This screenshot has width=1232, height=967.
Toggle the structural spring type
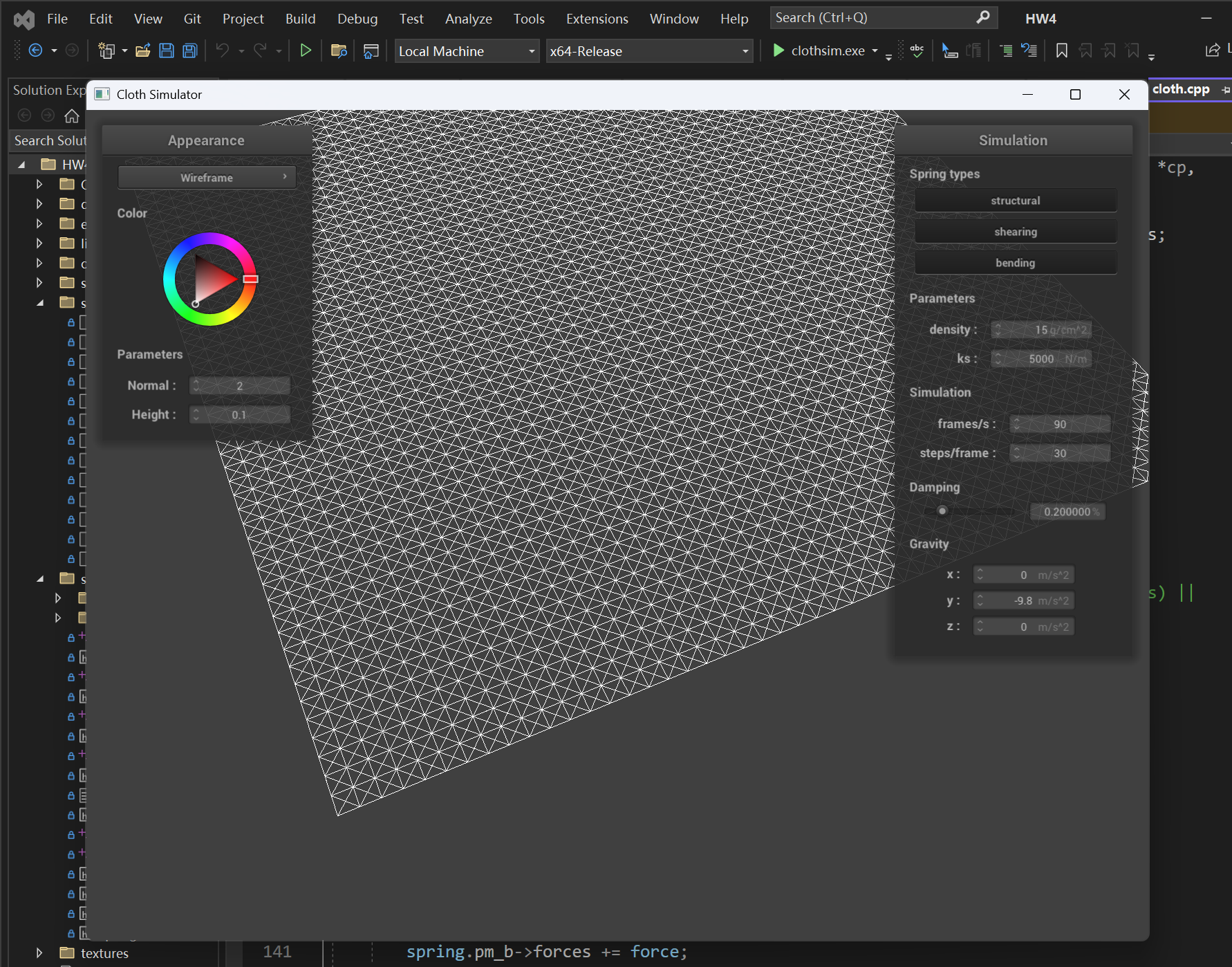[1015, 201]
